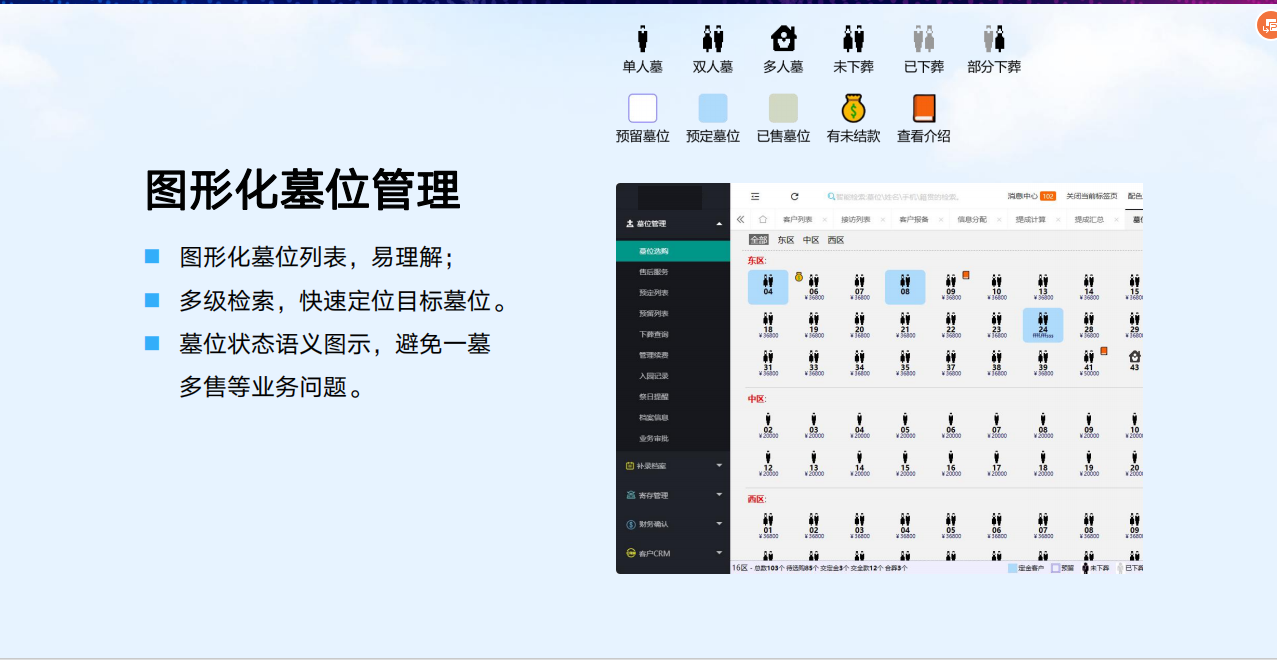1277x660 pixels.
Task: Click the orange floating chat icon
Action: coord(1268,26)
